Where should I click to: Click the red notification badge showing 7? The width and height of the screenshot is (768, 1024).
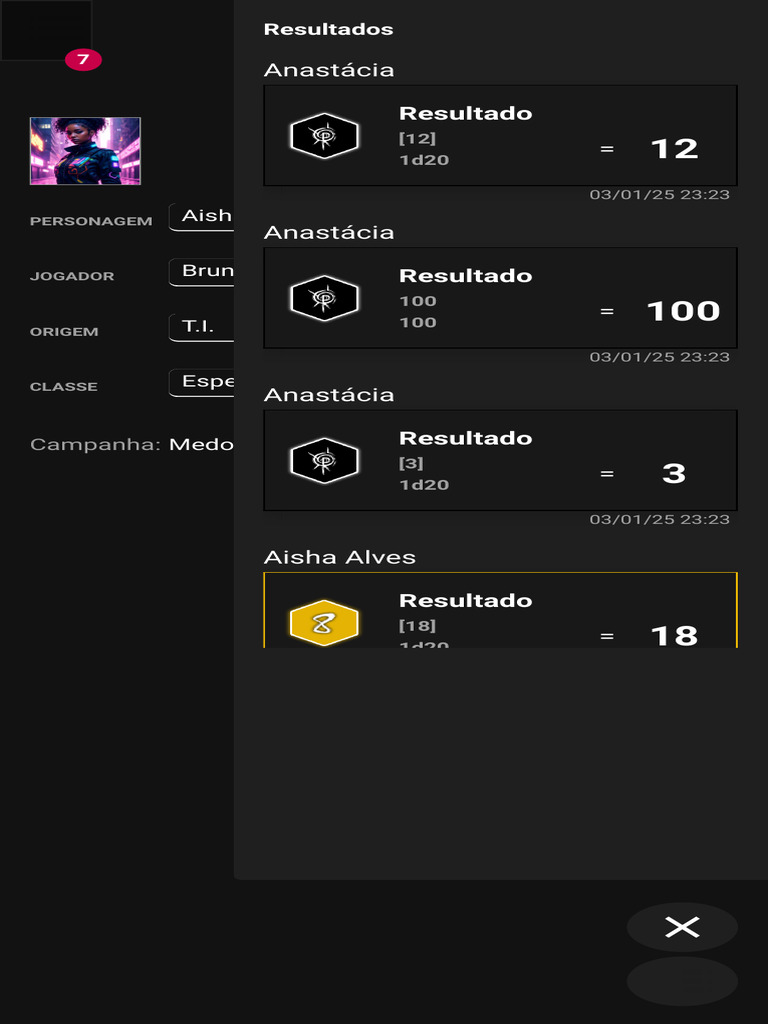tap(83, 60)
